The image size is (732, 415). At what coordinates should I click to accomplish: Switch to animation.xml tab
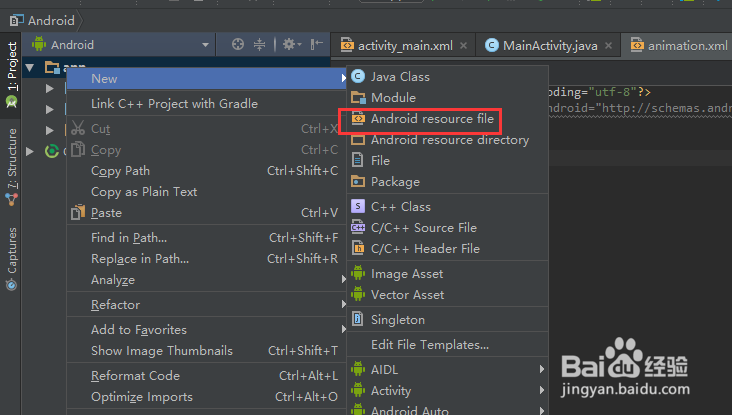tap(678, 45)
